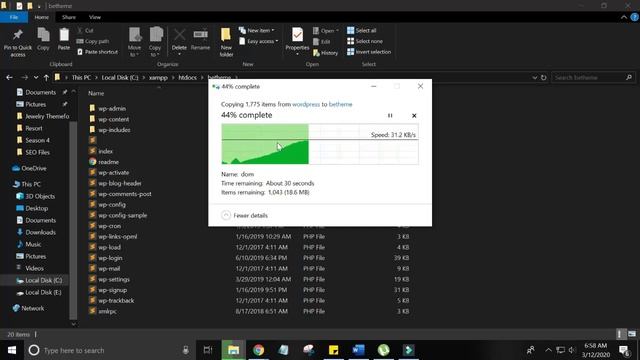The width and height of the screenshot is (640, 360).
Task: Select Paste shortcut in ribbon
Action: (97, 52)
